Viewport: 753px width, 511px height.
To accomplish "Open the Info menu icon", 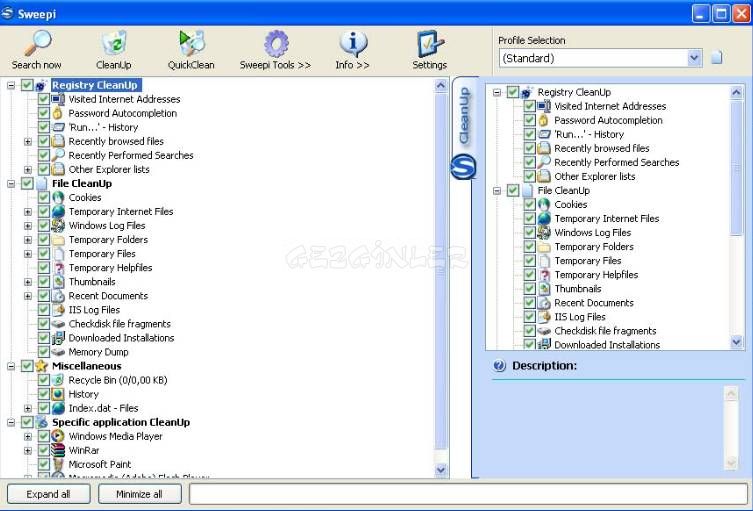I will pos(353,44).
